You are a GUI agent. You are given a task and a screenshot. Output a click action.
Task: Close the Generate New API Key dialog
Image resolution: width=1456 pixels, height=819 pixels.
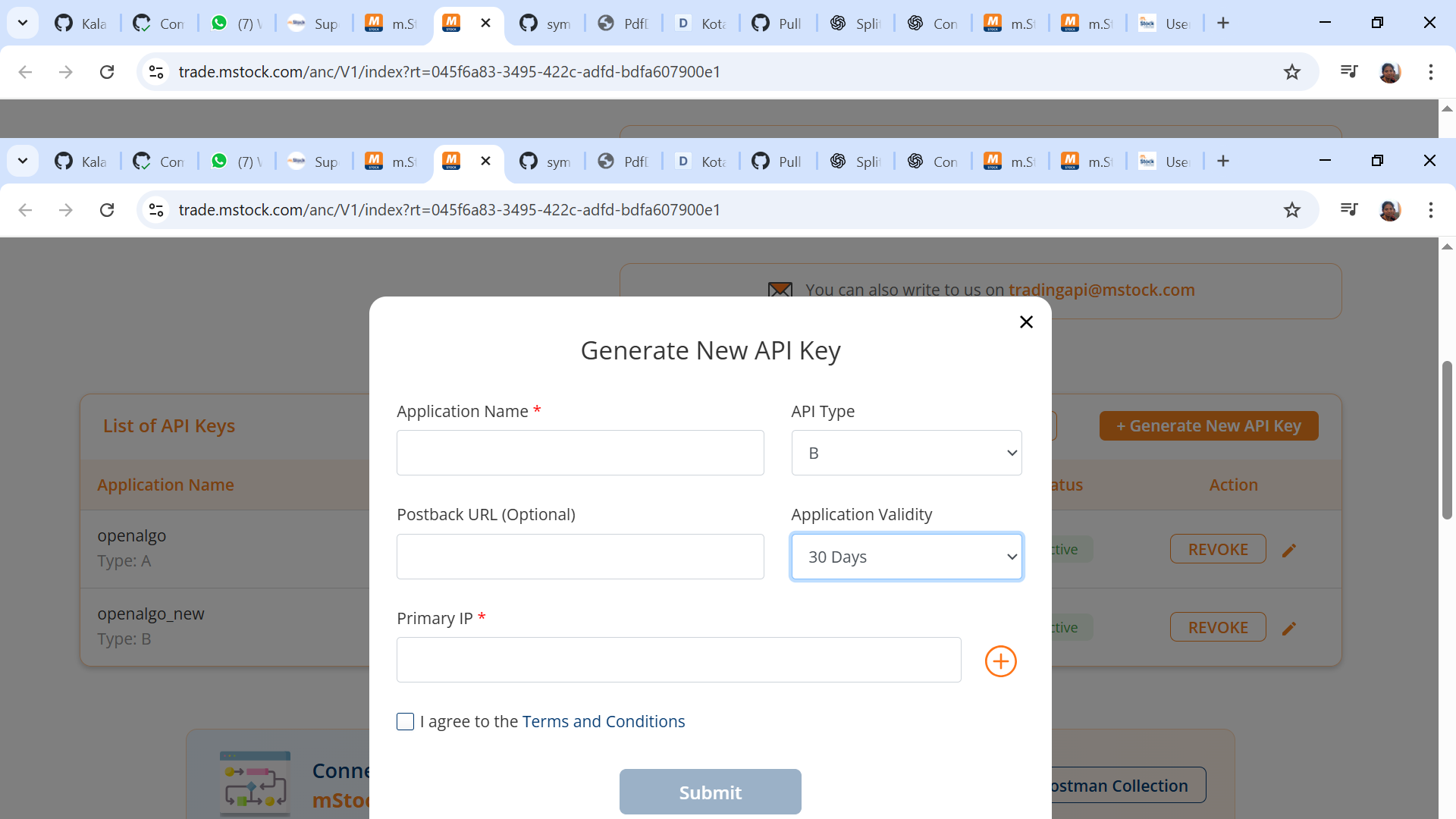[x=1026, y=322]
